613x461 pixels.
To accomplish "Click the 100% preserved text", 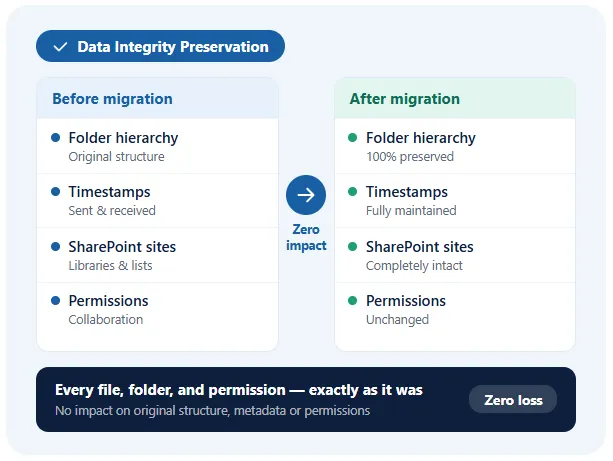I will pyautogui.click(x=409, y=157).
